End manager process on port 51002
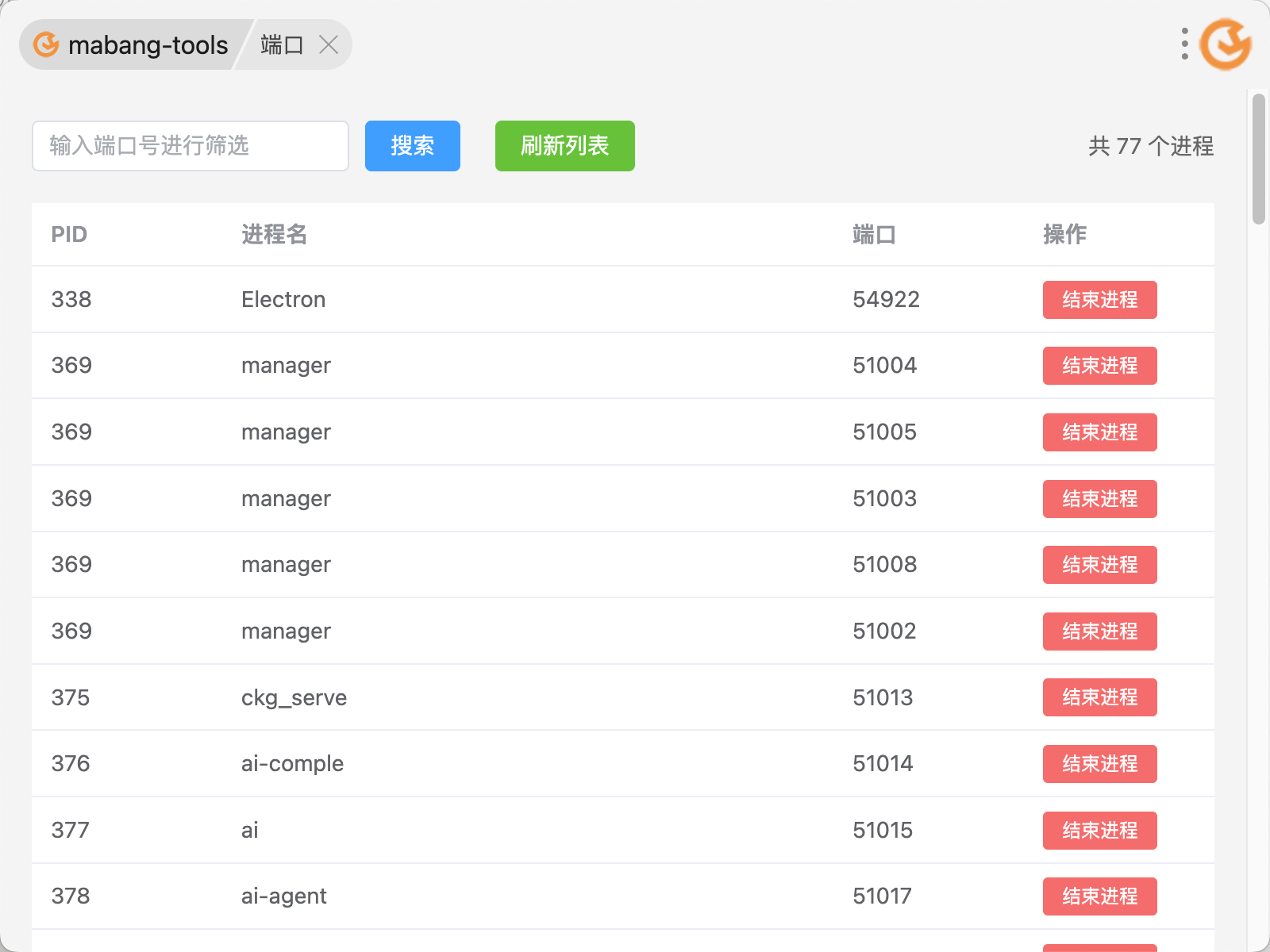This screenshot has height=952, width=1270. pyautogui.click(x=1099, y=631)
